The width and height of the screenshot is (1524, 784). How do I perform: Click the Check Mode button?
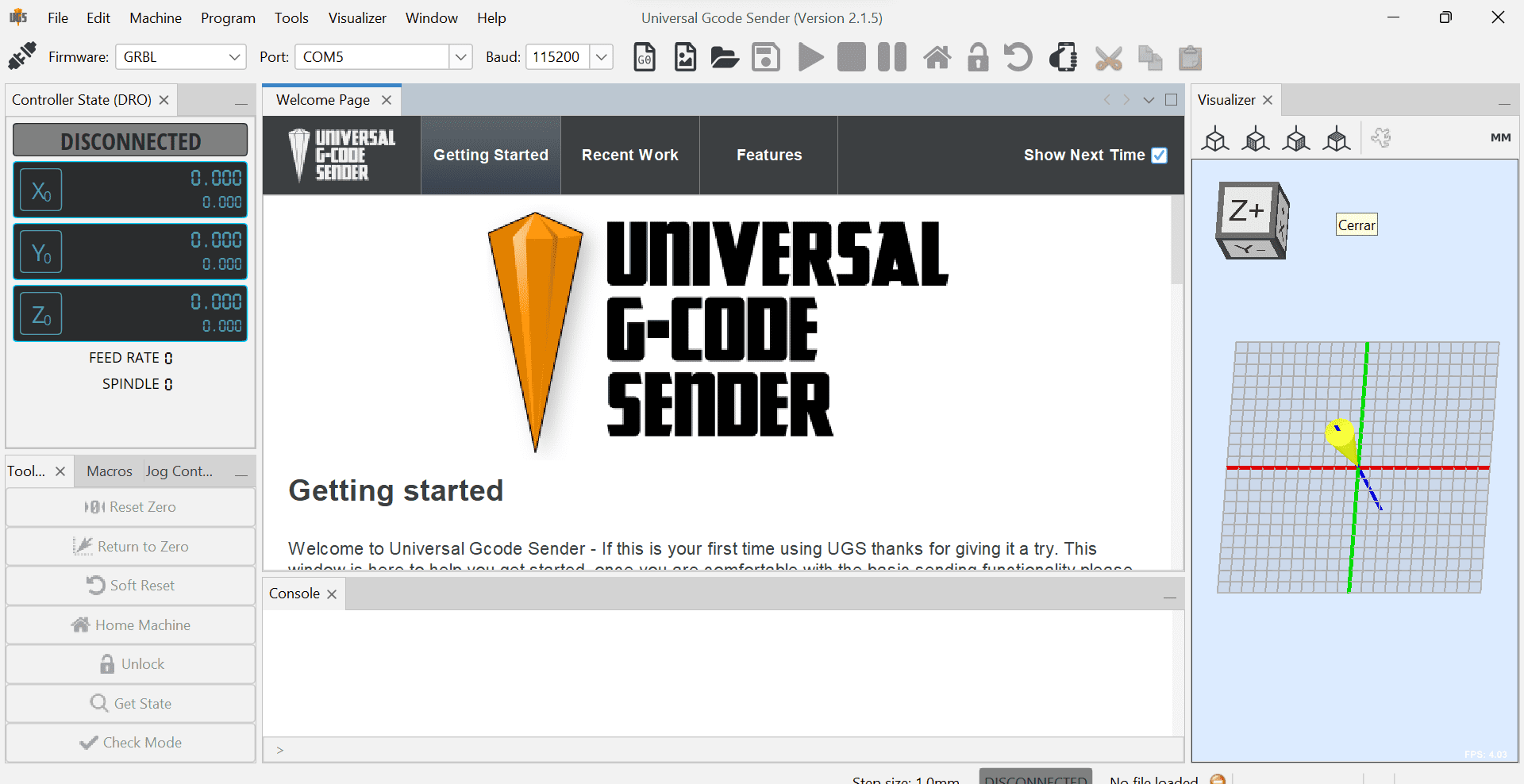tap(130, 743)
